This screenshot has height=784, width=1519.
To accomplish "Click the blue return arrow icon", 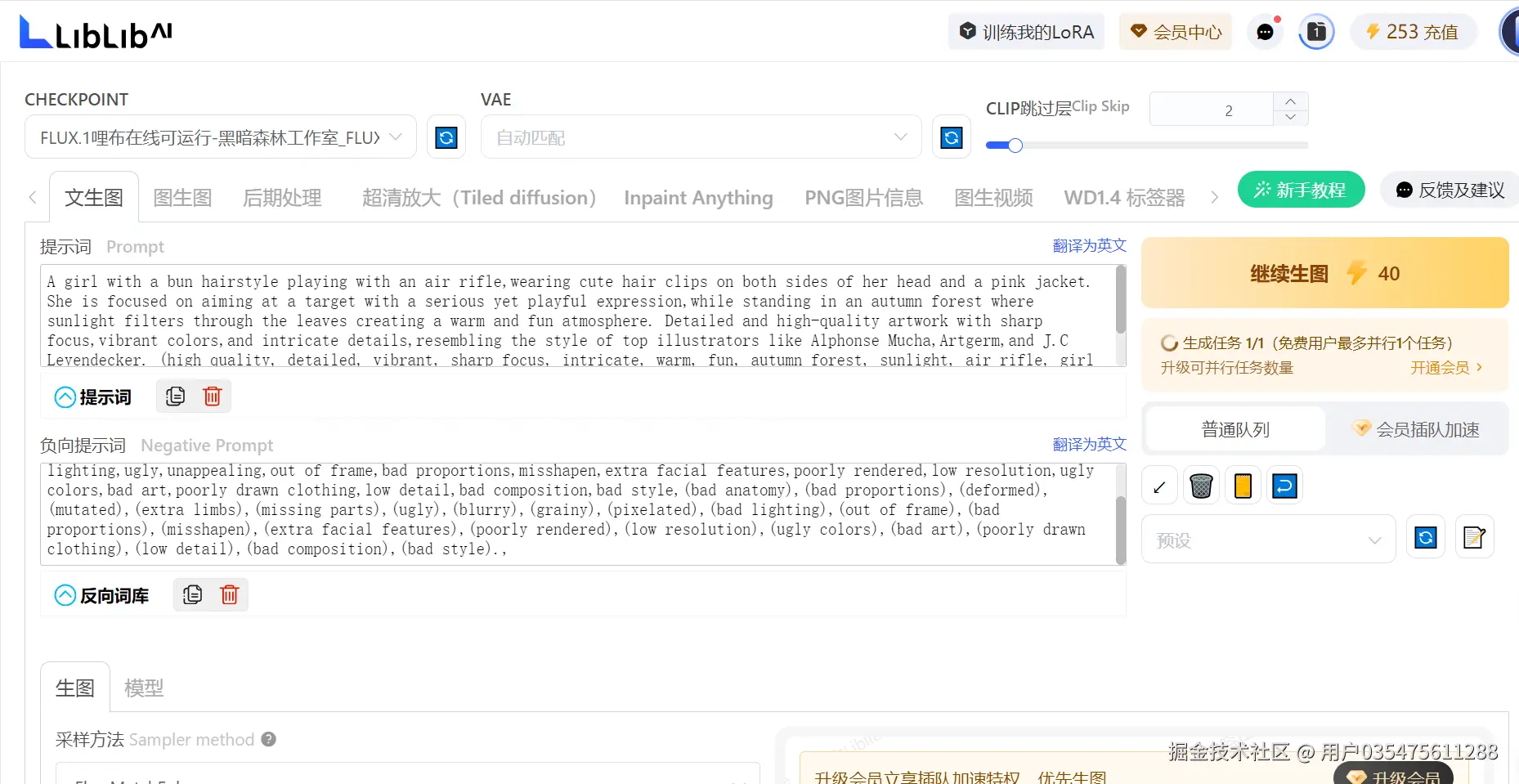I will pos(1284,486).
